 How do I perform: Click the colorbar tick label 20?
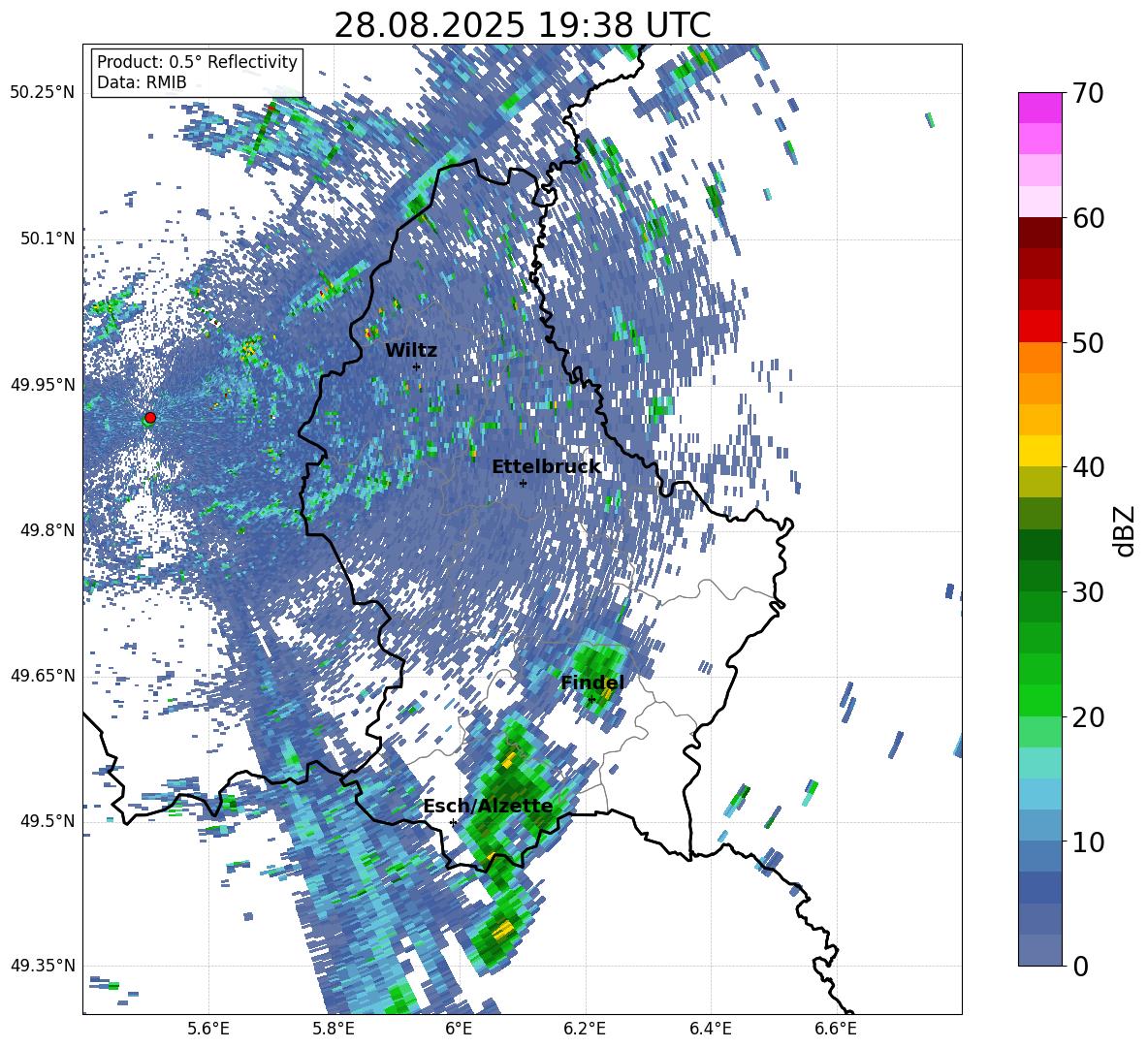1088,716
